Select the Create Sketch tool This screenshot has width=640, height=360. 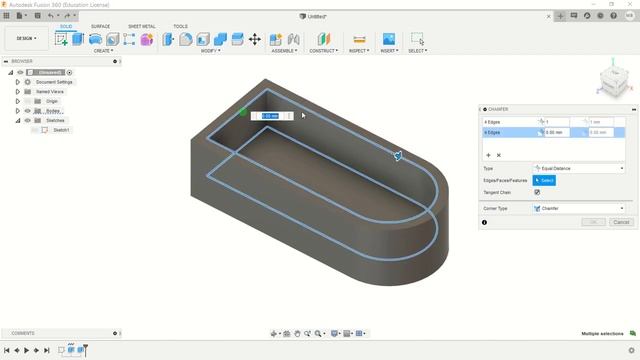click(61, 39)
